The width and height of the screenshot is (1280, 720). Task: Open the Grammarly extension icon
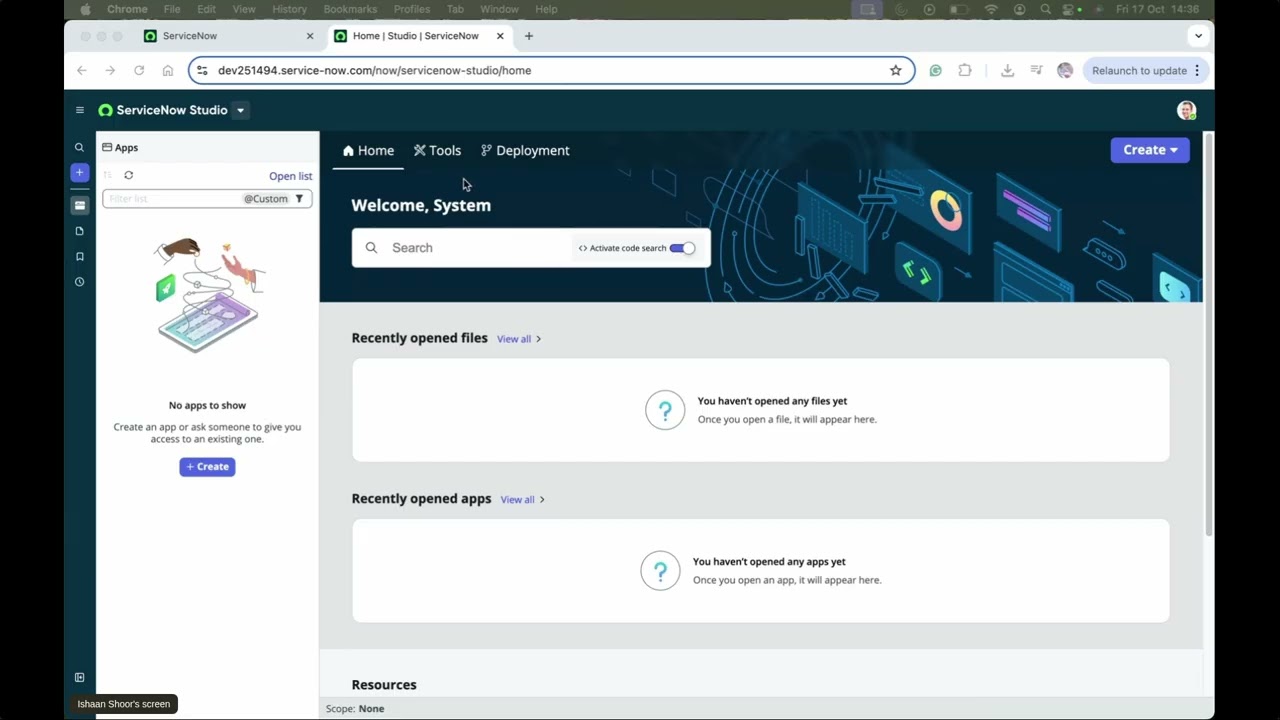[x=935, y=70]
